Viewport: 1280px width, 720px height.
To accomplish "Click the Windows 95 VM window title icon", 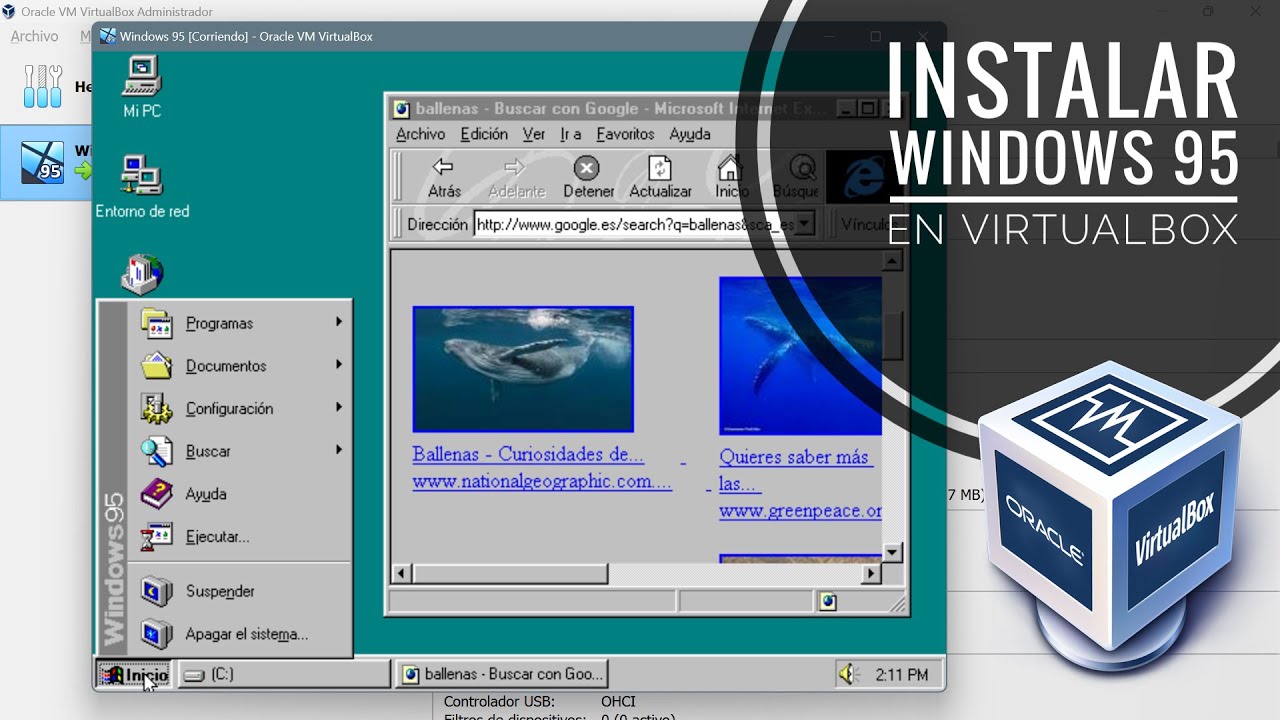I will point(106,36).
